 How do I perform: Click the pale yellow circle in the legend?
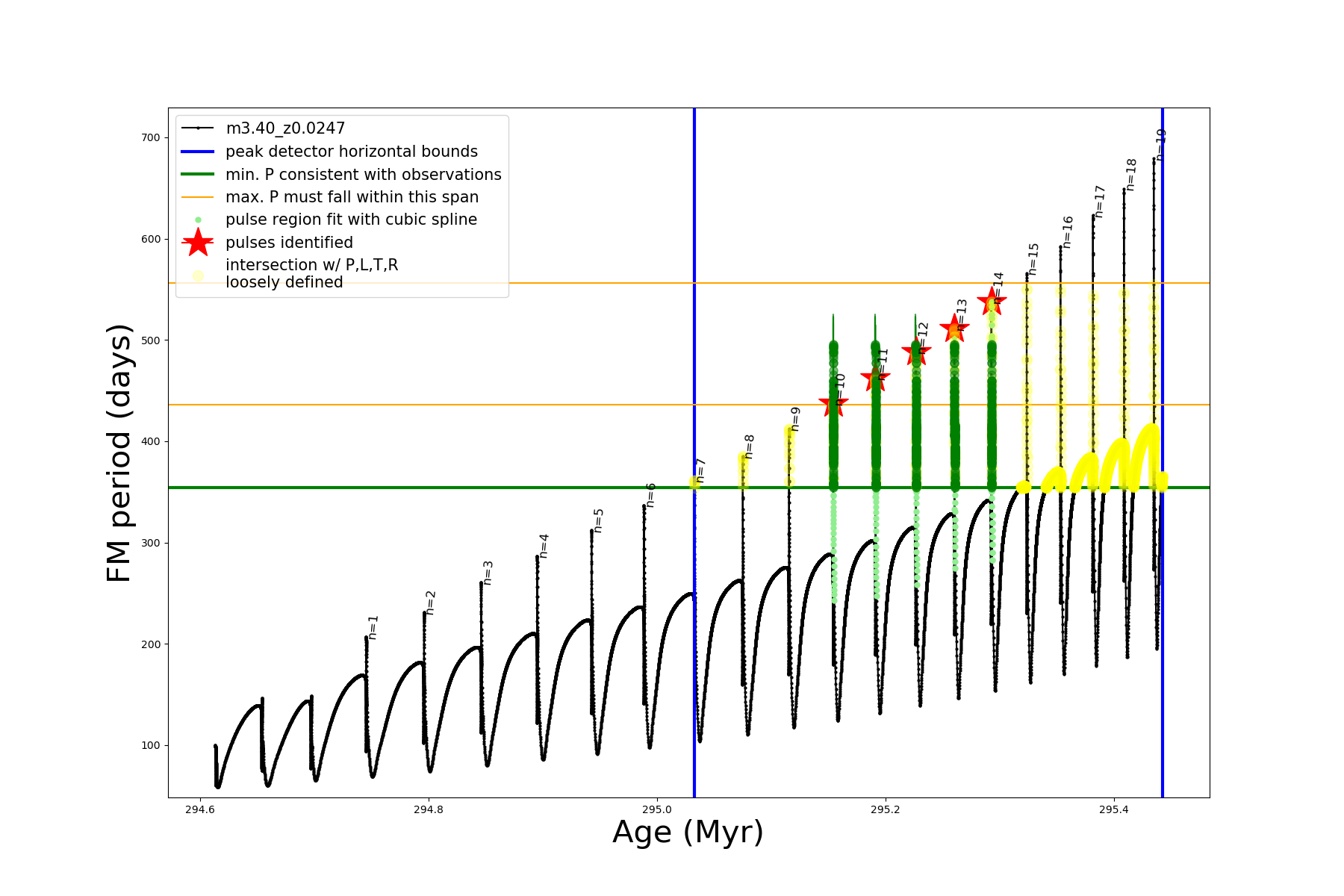coord(198,276)
